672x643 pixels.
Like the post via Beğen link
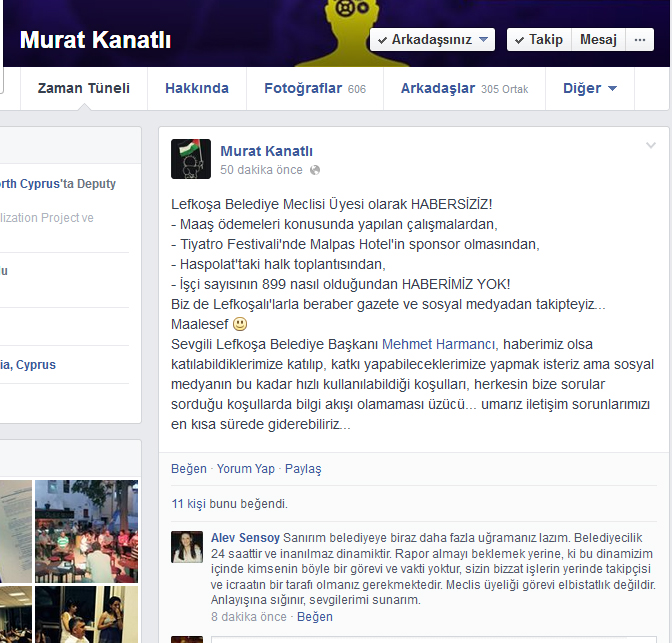click(x=189, y=468)
